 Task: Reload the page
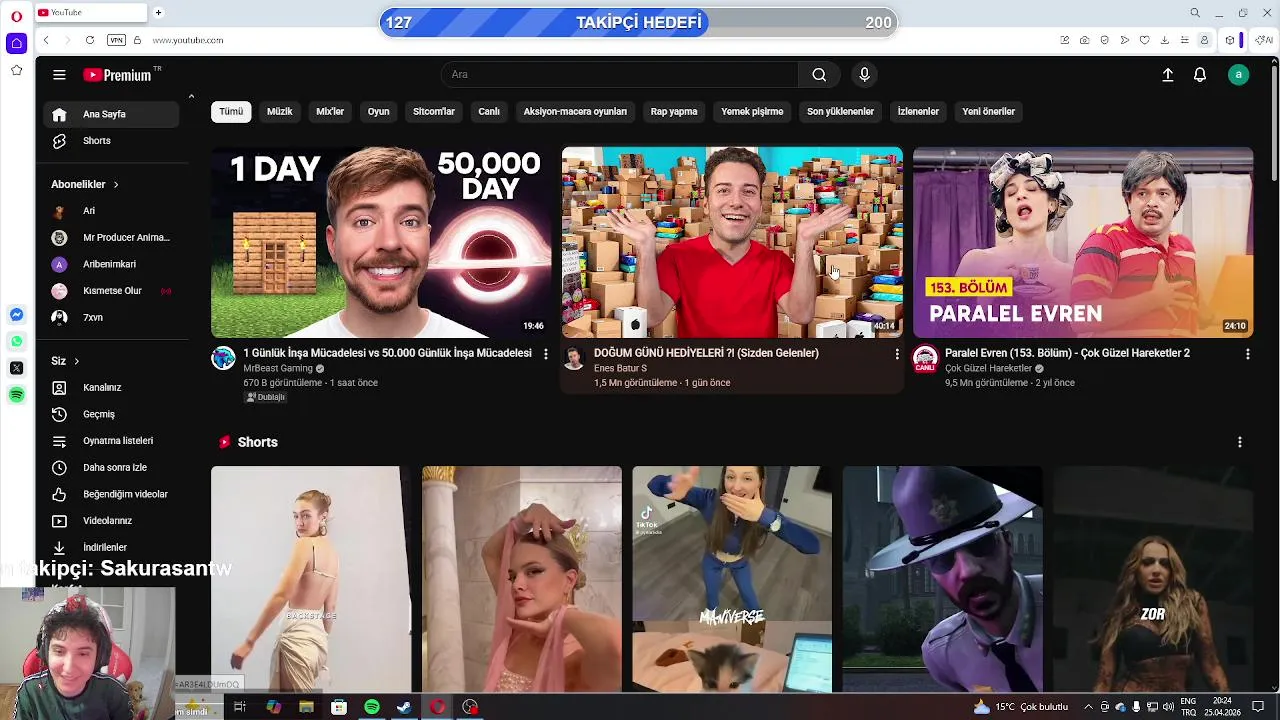(90, 40)
